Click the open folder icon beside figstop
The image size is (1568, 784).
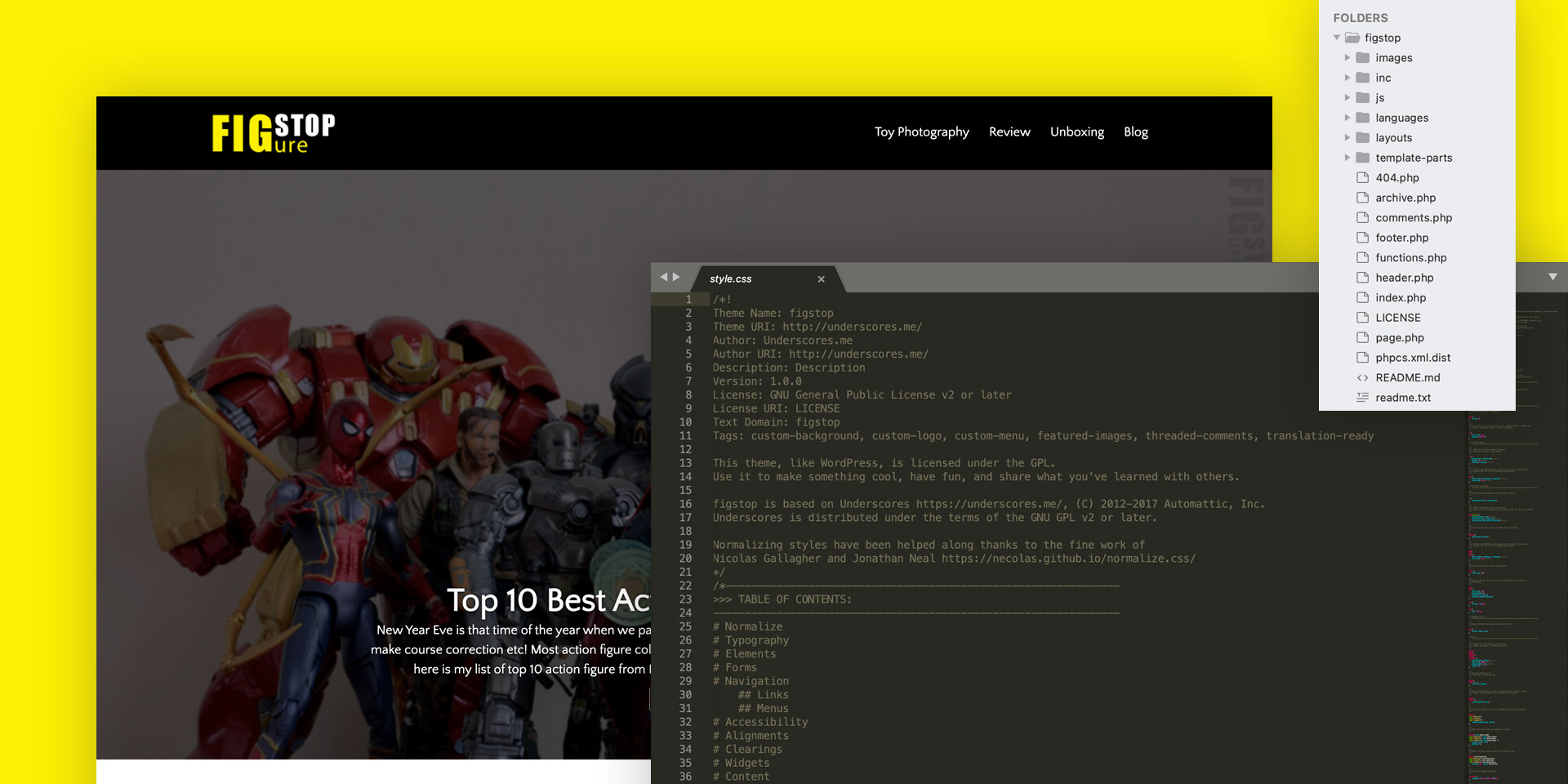point(1352,38)
